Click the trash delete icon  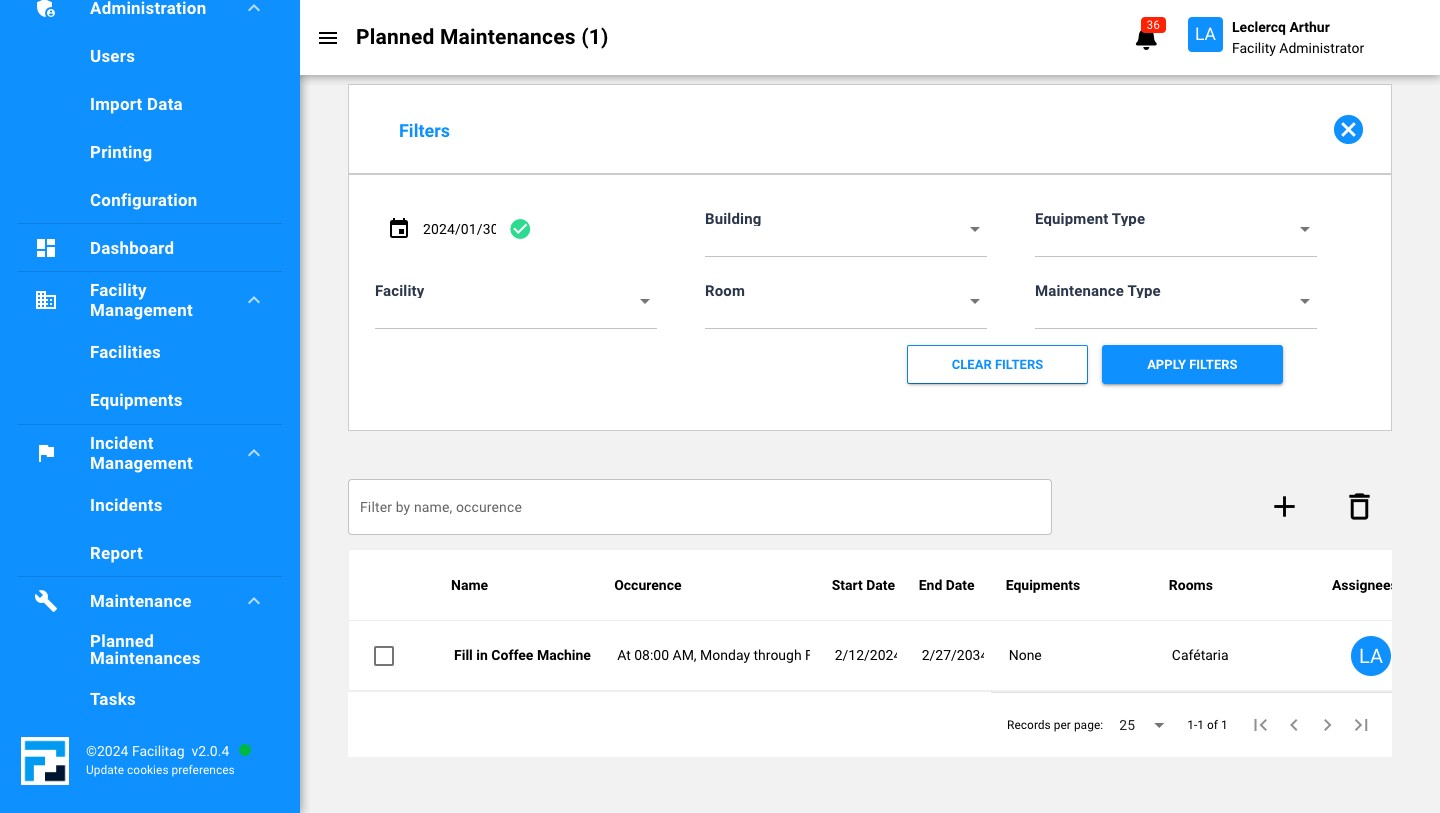(1358, 507)
